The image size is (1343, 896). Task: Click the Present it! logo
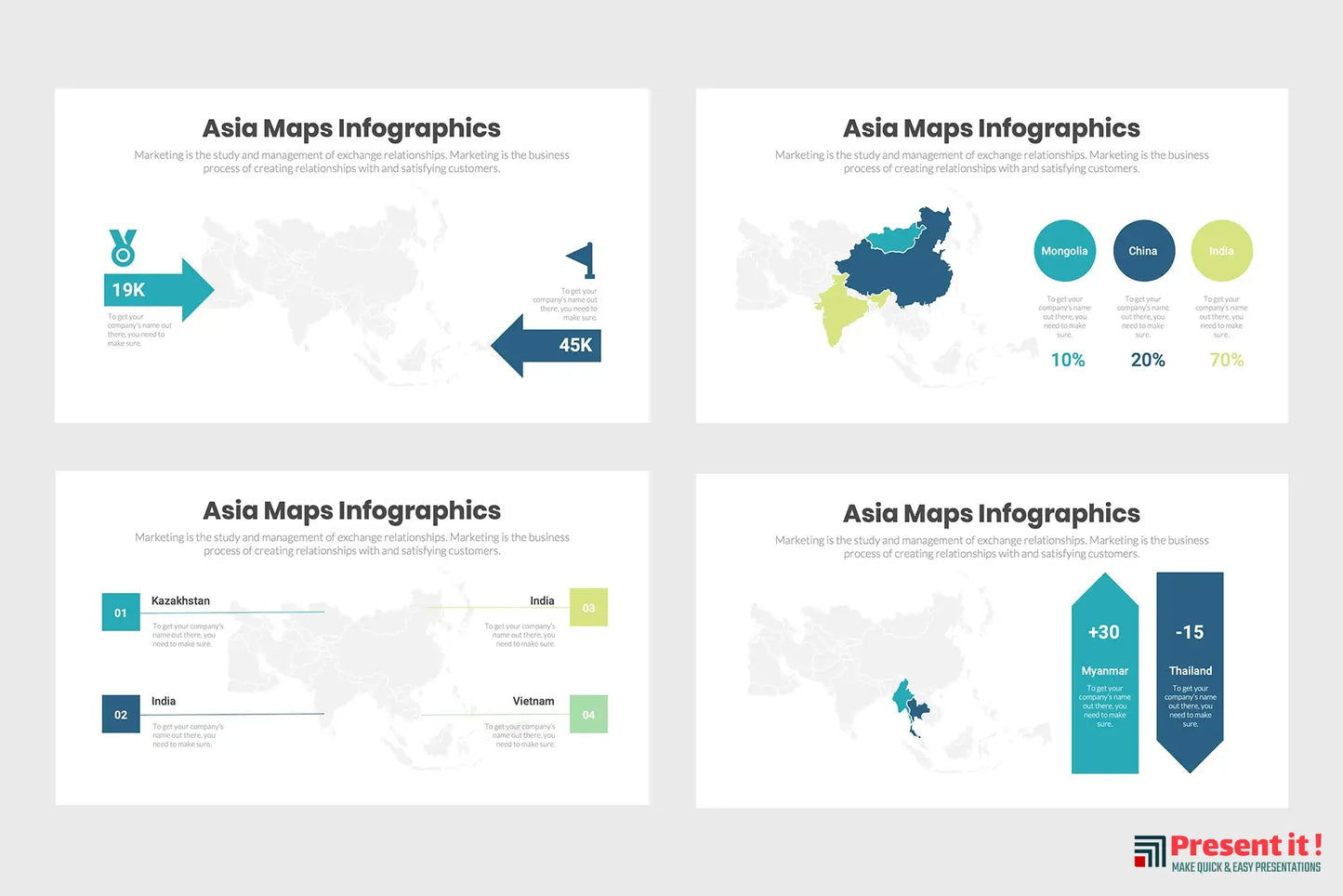click(x=1227, y=852)
